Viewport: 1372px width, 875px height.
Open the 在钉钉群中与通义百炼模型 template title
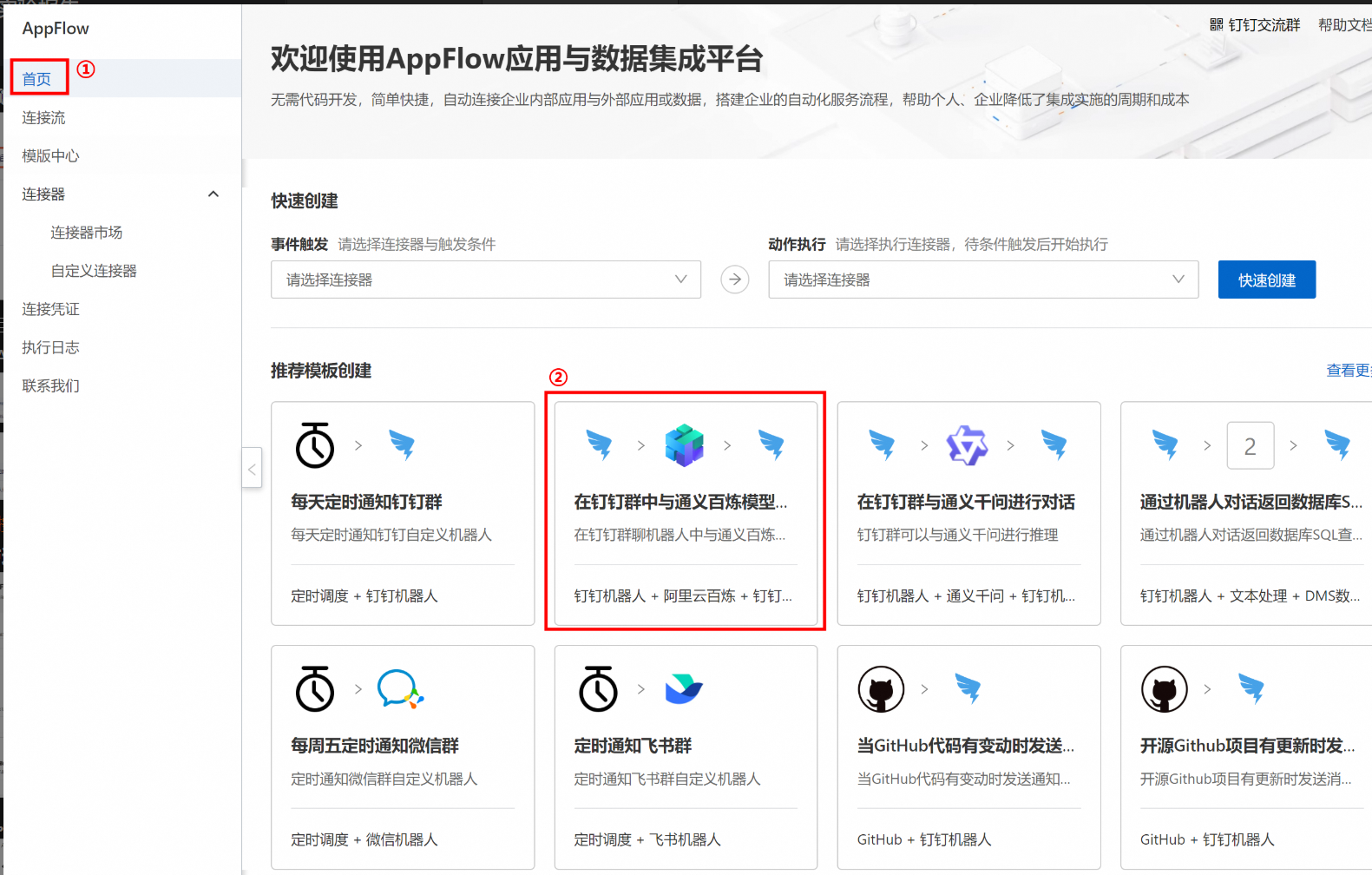click(680, 502)
